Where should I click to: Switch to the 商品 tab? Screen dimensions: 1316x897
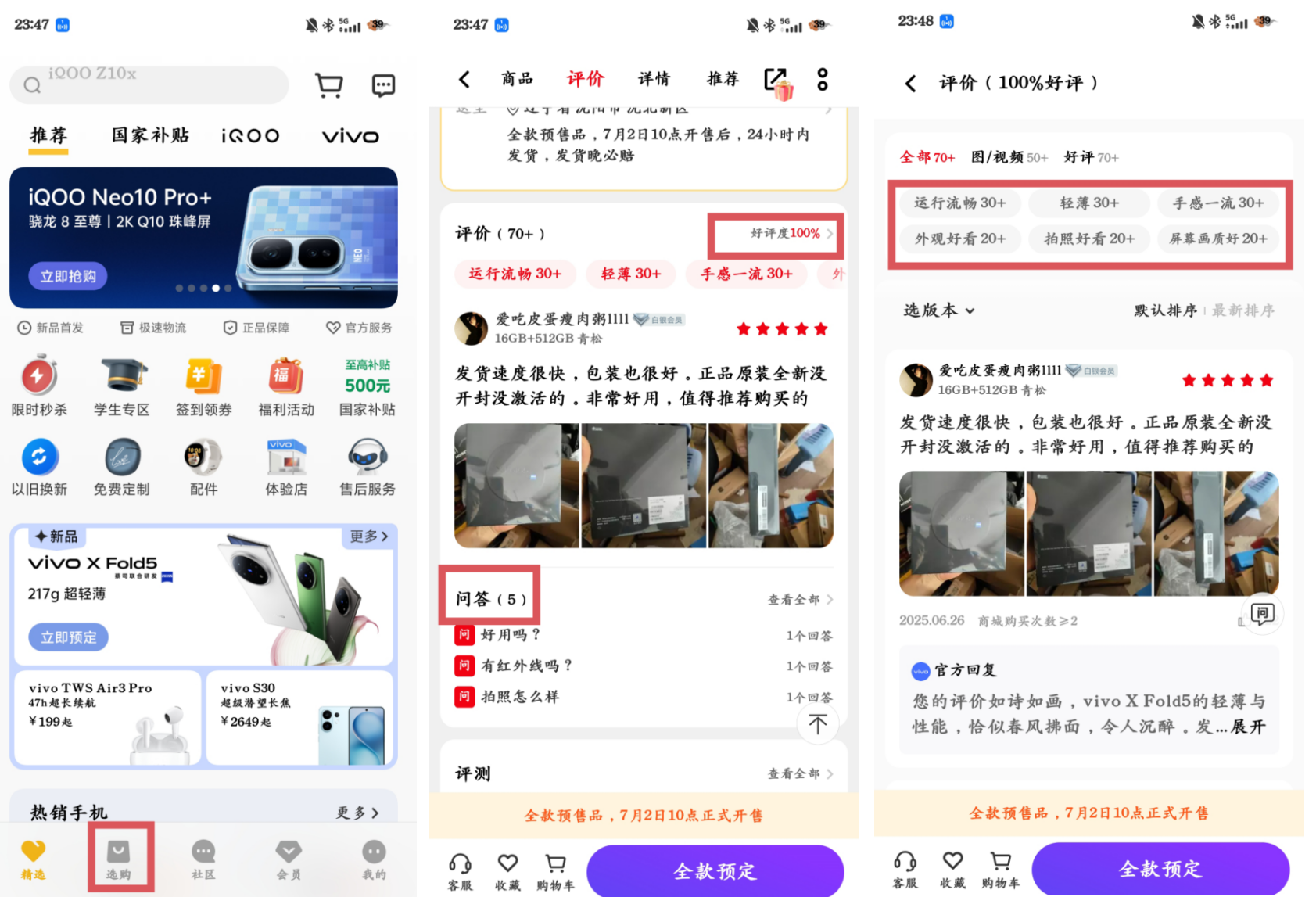coord(518,78)
